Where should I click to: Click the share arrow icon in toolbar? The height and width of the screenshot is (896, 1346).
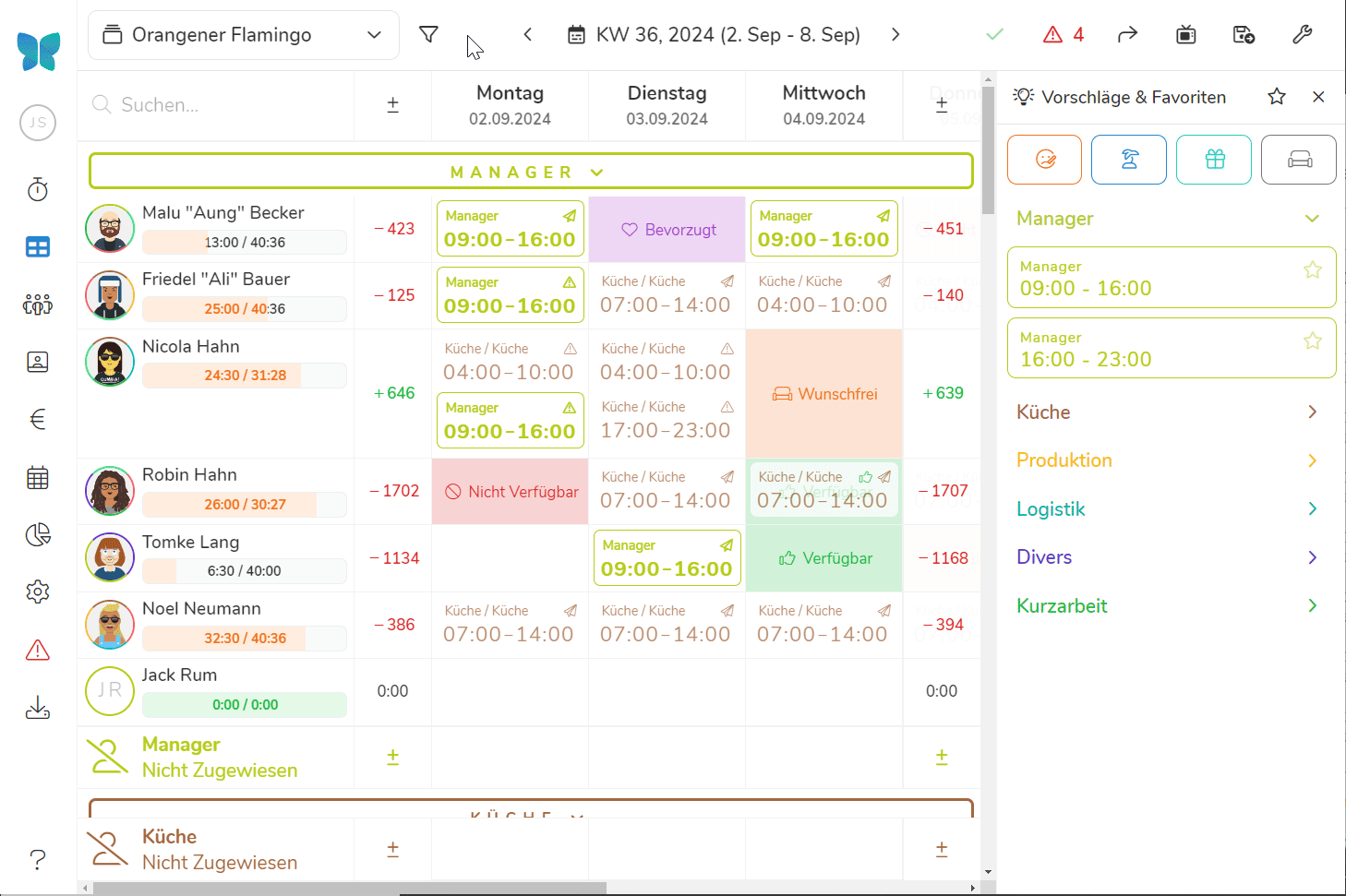[x=1127, y=35]
